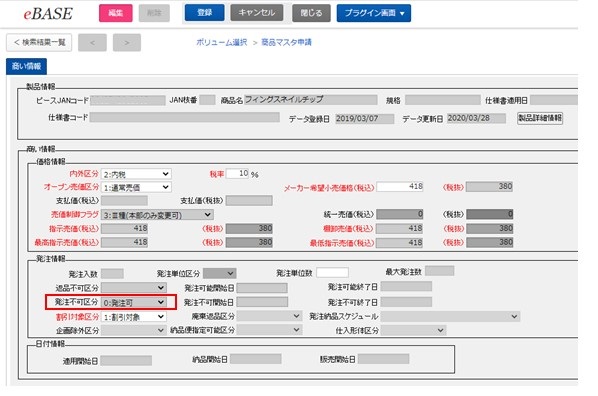Select the 商い情報 tab
598x396 pixels.
(26, 66)
